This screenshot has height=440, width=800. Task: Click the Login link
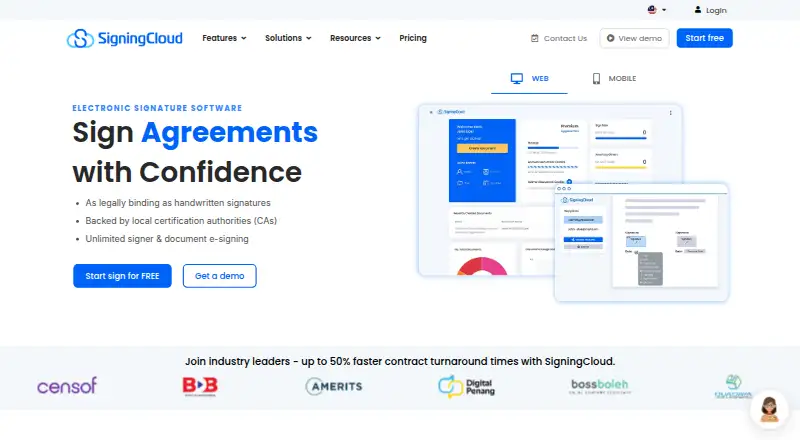pyautogui.click(x=710, y=10)
